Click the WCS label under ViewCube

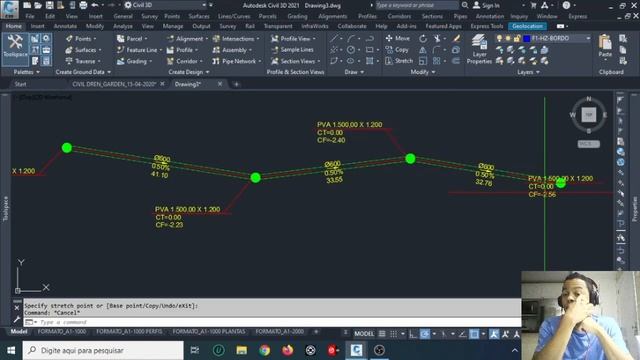[x=589, y=144]
